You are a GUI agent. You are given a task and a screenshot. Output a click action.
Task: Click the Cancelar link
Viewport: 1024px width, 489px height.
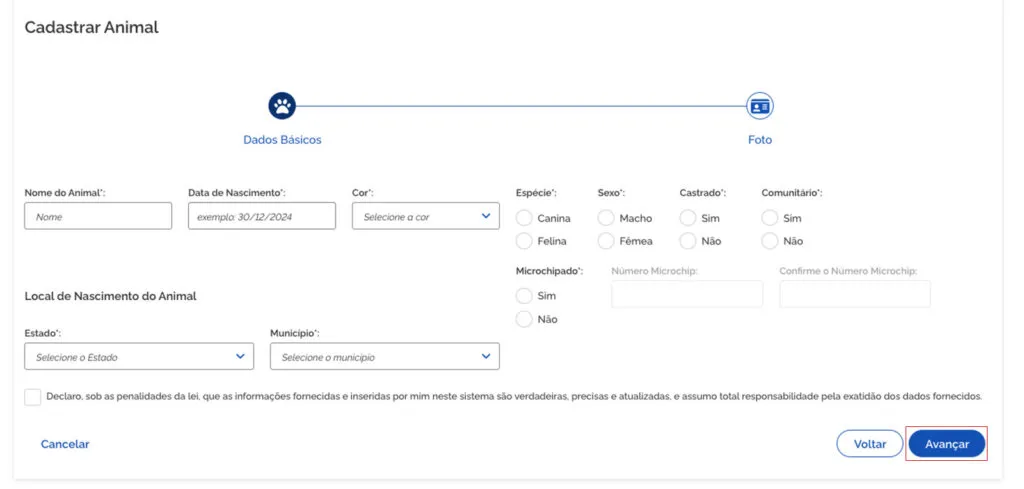[x=65, y=444]
